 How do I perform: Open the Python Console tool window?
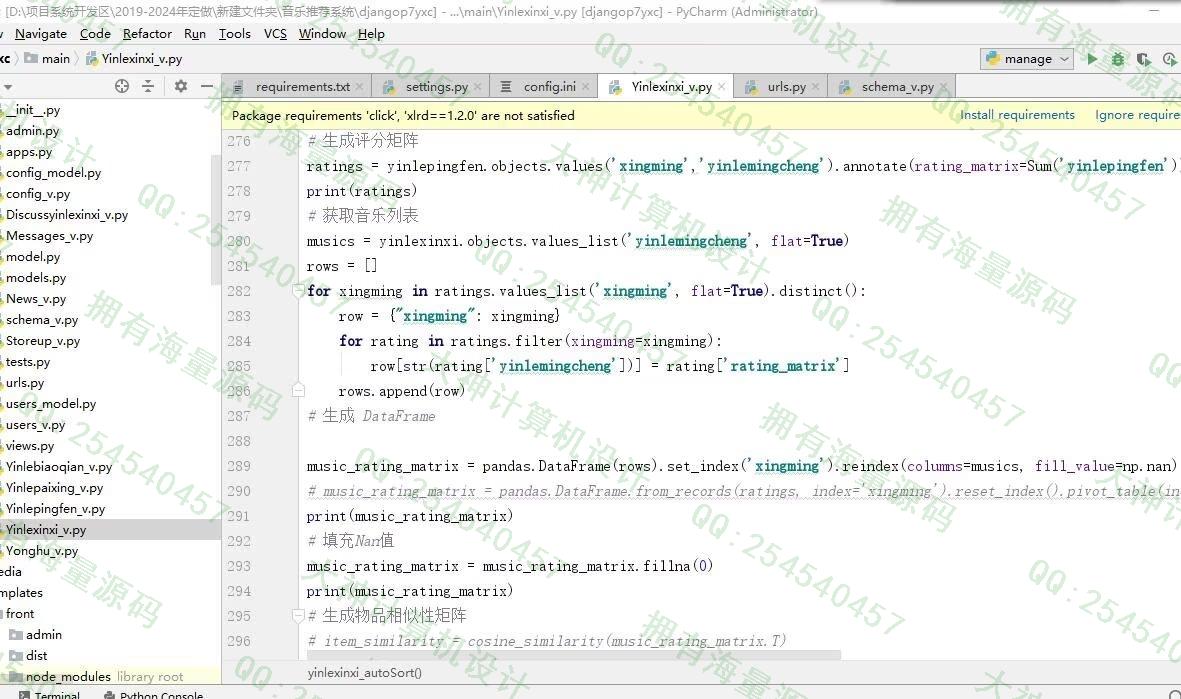pyautogui.click(x=154, y=694)
